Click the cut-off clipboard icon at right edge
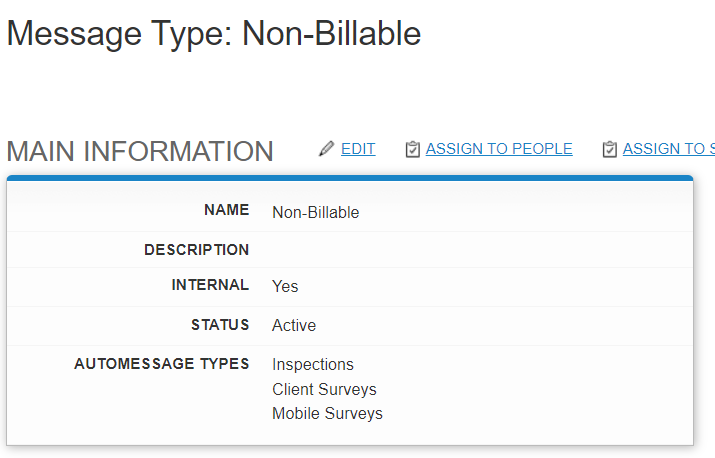 point(610,149)
